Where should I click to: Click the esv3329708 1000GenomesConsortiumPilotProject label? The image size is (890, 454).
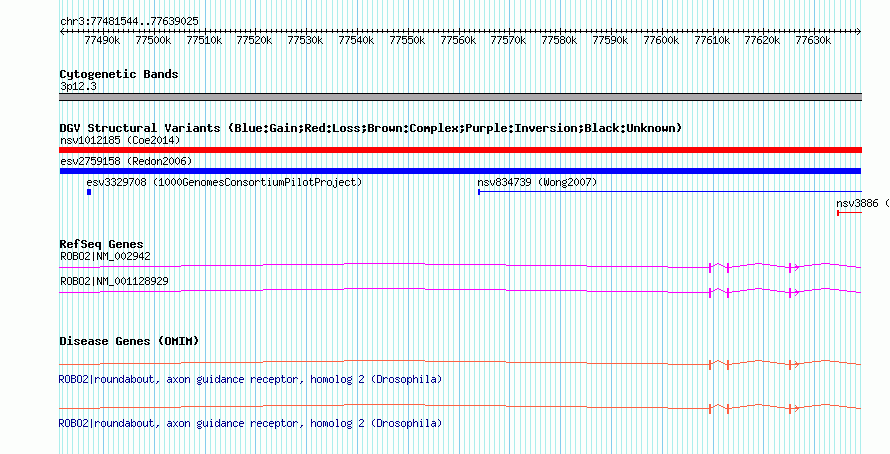point(224,183)
